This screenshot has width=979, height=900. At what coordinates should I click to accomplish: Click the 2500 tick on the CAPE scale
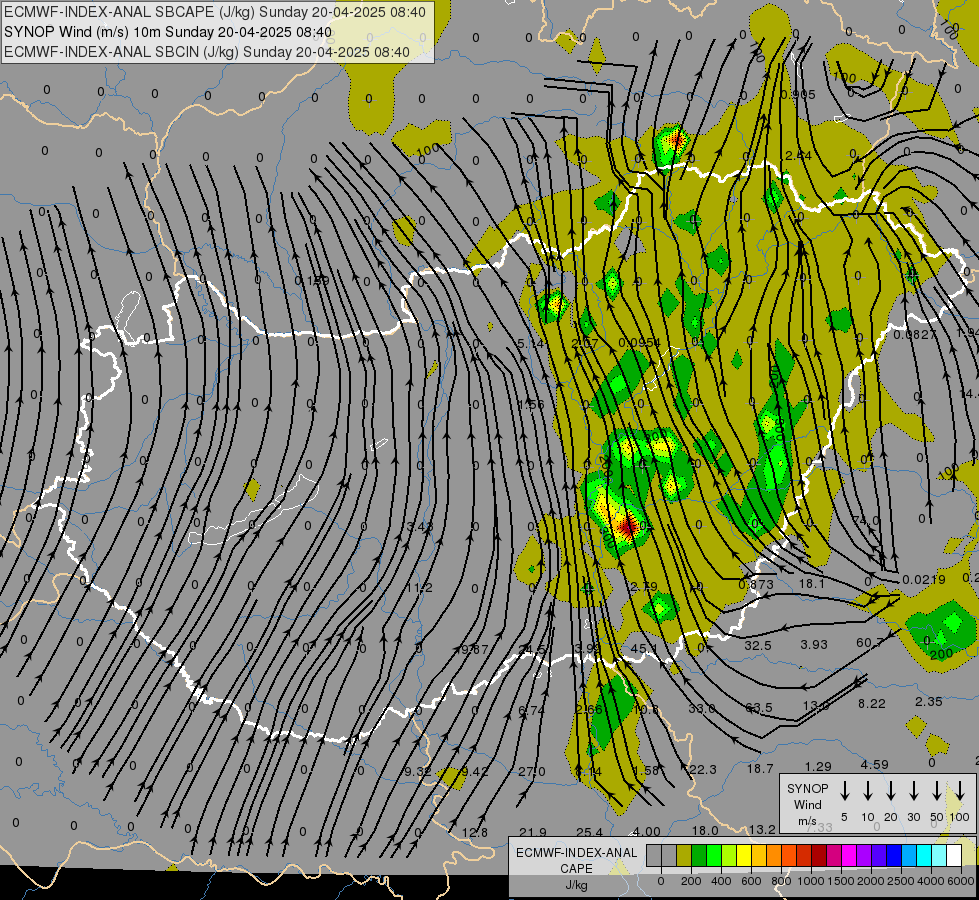tap(901, 881)
